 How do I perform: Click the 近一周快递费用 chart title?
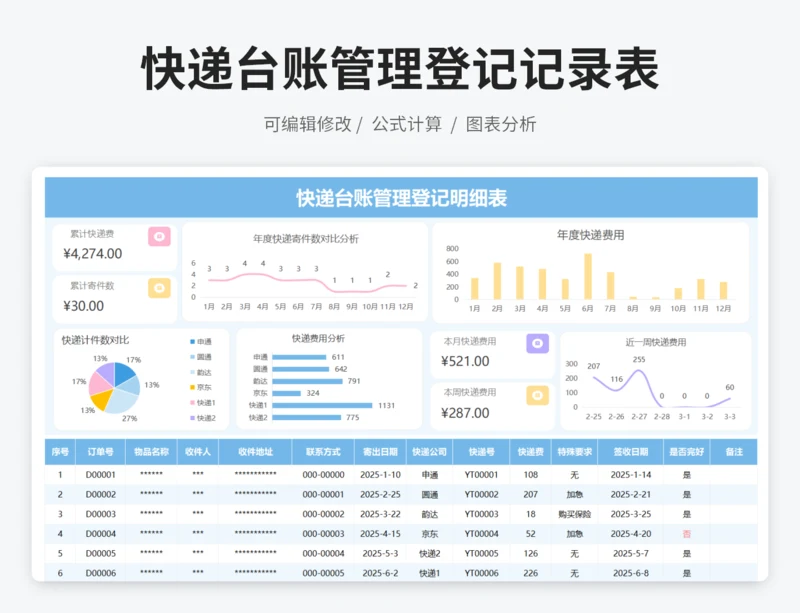click(656, 342)
